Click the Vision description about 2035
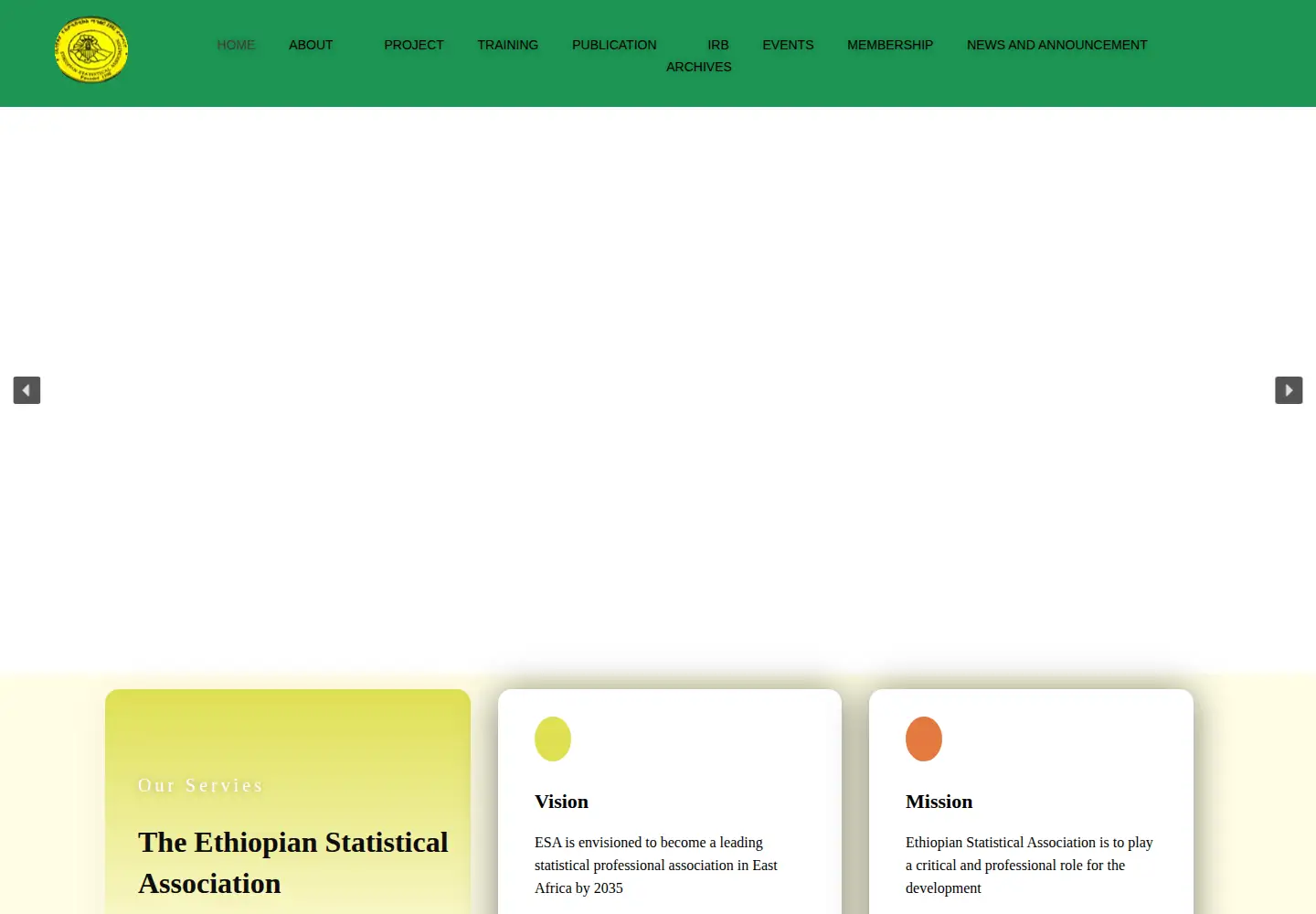The width and height of the screenshot is (1316, 914). point(656,865)
